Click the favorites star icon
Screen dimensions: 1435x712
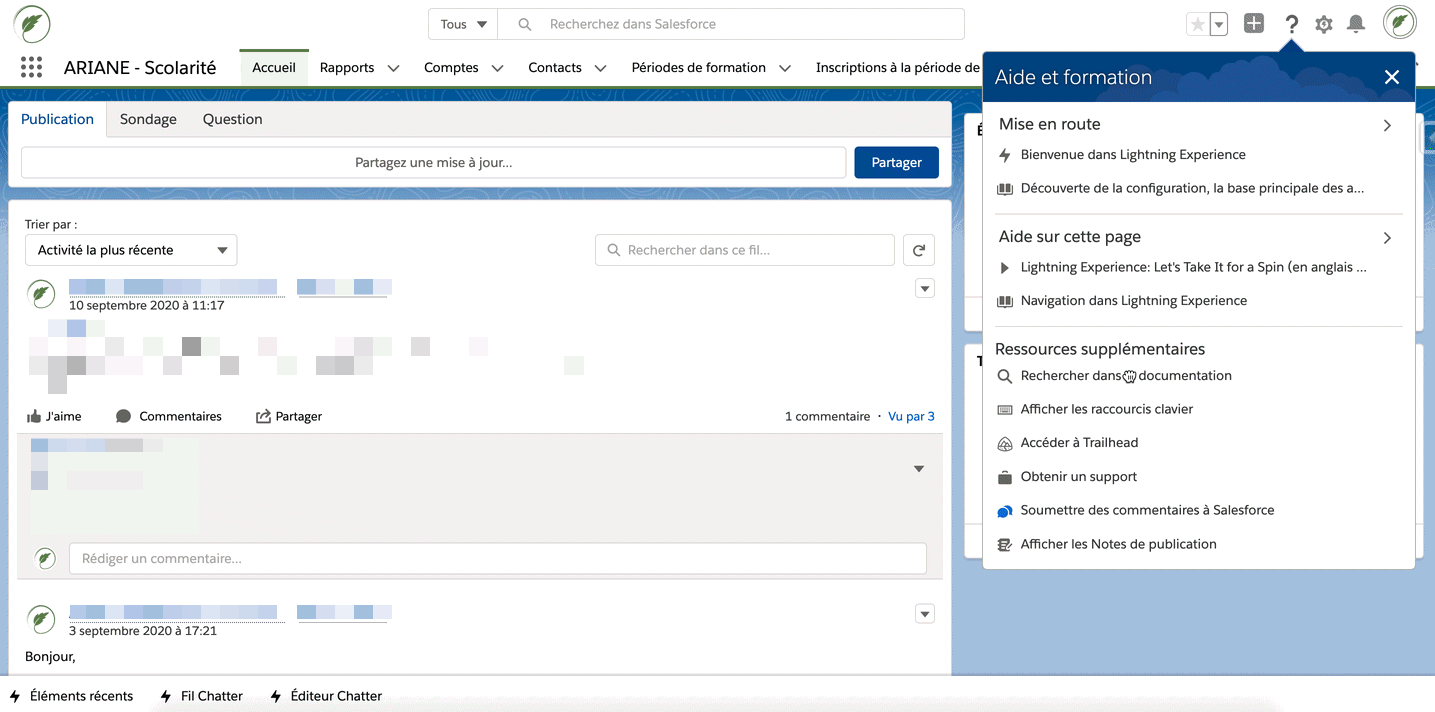coord(1197,24)
